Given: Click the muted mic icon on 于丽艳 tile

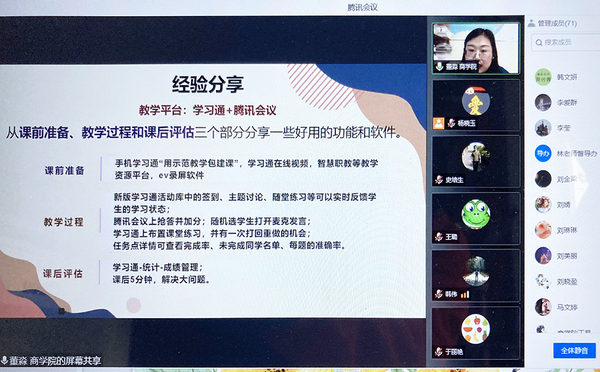Looking at the screenshot, I should 439,351.
